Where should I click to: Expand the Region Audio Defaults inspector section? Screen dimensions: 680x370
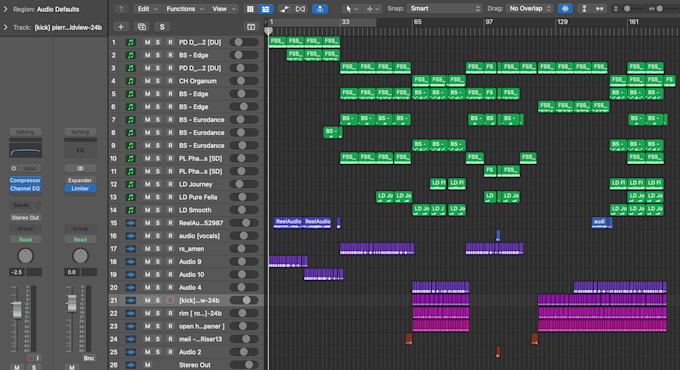click(6, 9)
